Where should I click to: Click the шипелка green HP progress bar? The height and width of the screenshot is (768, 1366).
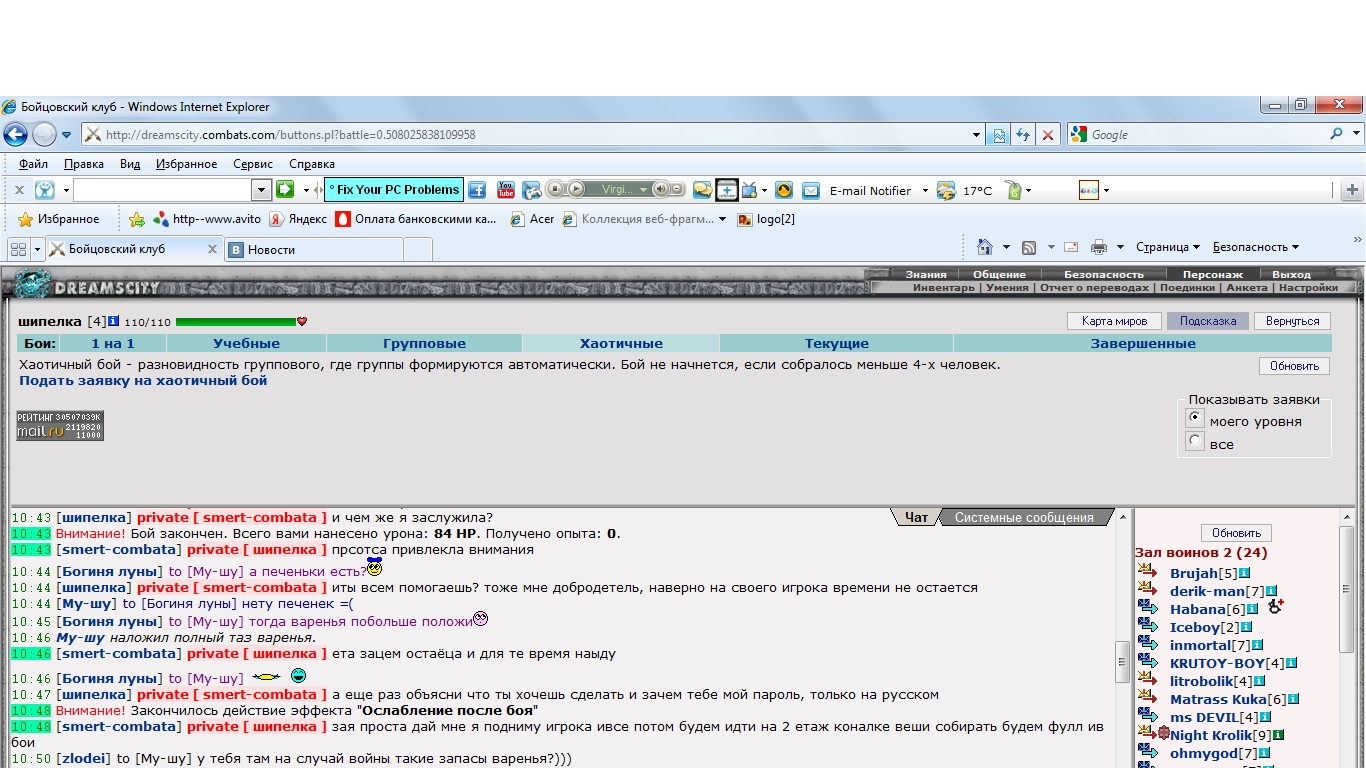[x=236, y=322]
